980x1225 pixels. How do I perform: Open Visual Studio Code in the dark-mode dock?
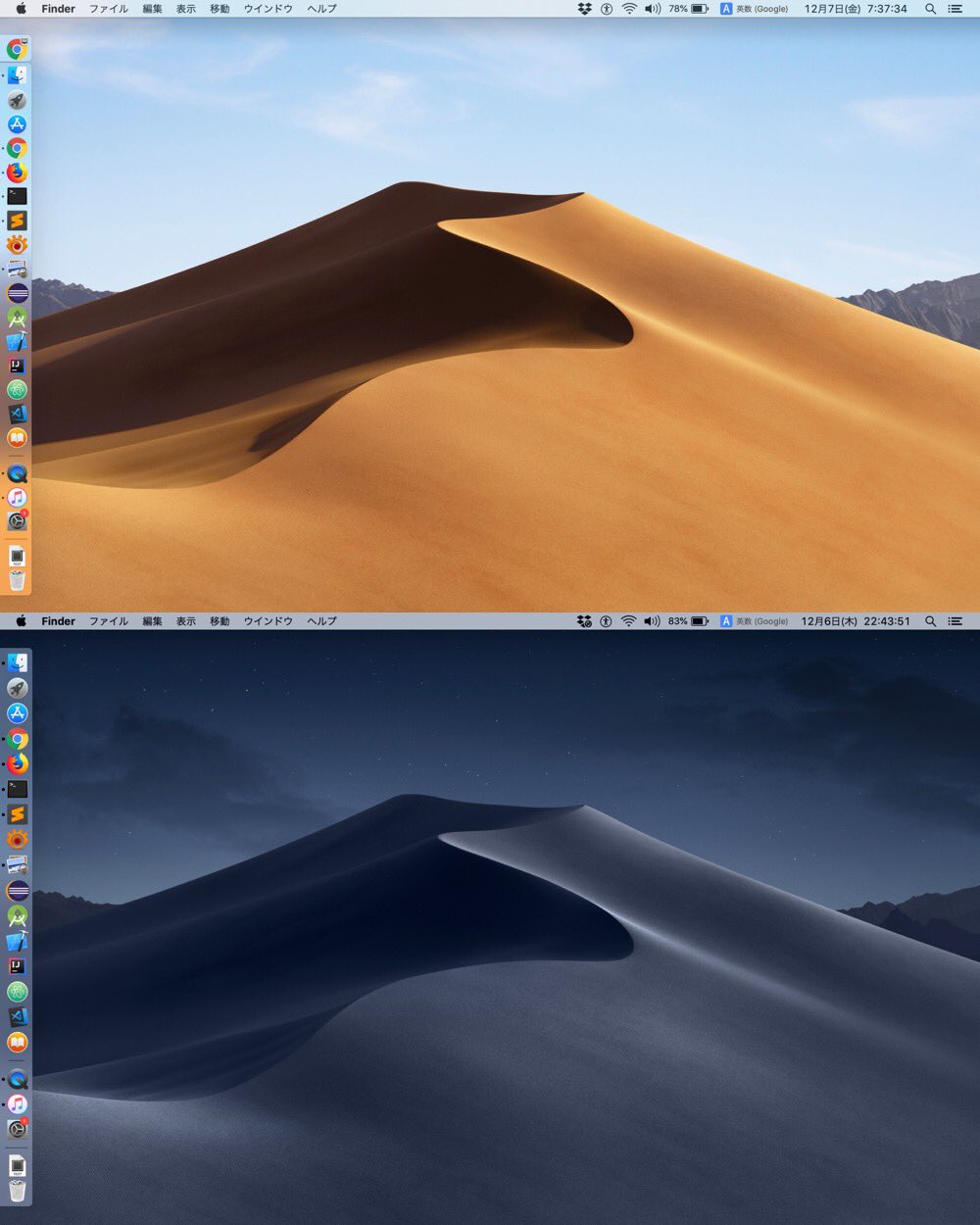[17, 1017]
